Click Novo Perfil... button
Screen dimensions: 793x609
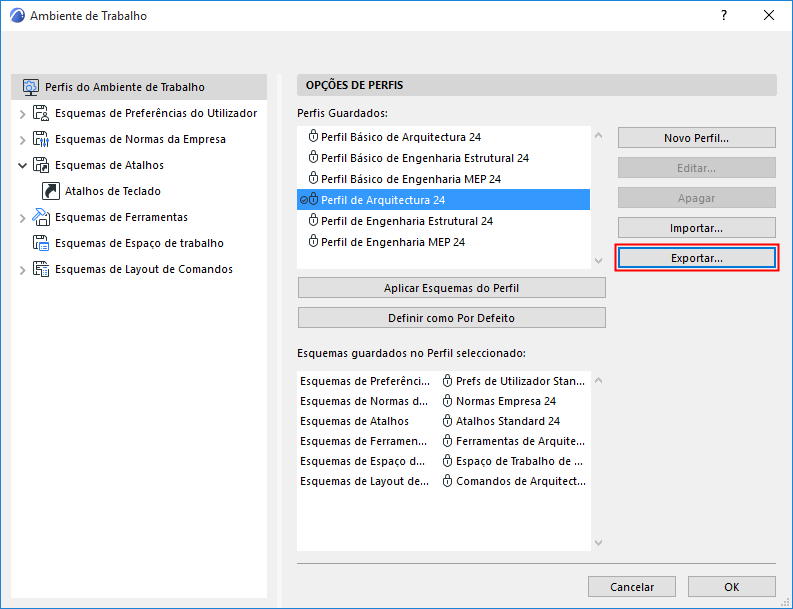point(696,138)
